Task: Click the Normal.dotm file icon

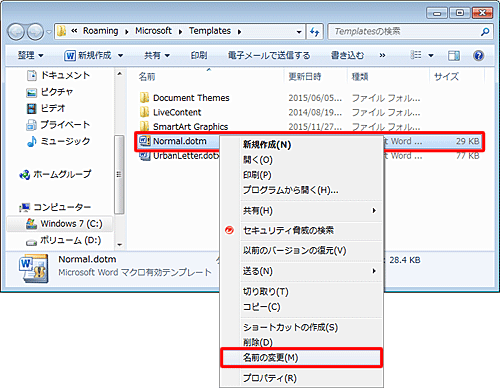Action: click(x=145, y=141)
